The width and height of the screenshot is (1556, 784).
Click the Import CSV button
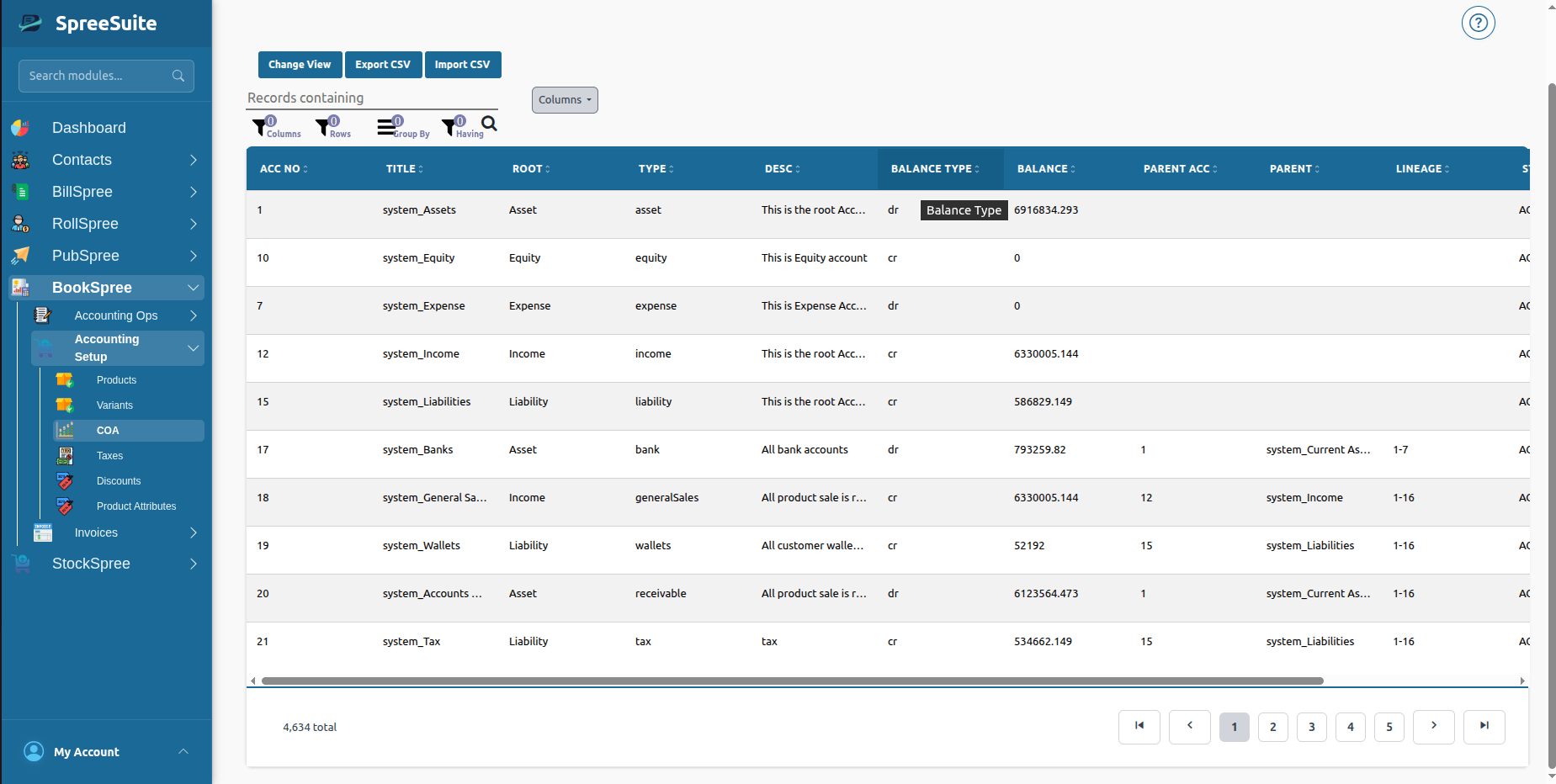463,65
